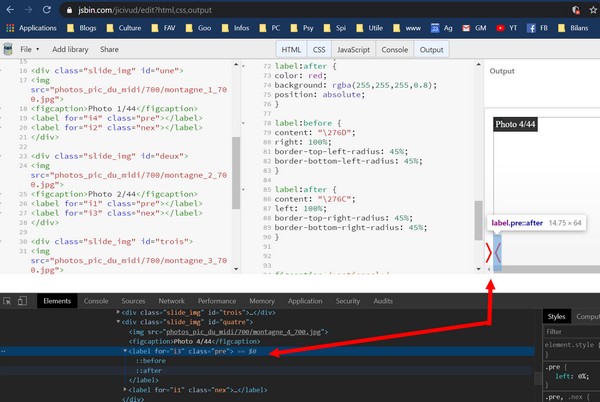Click the Filter field in Styles pane

pos(571,332)
